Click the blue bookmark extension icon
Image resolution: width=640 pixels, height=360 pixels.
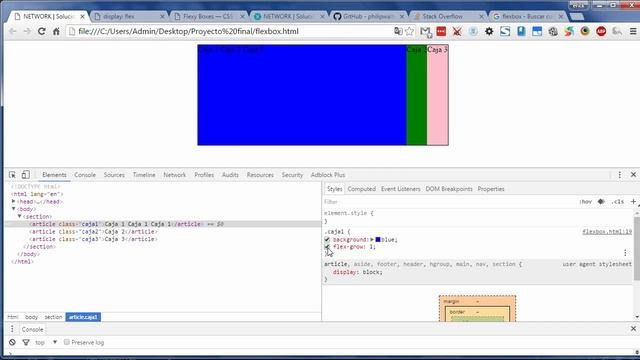(x=521, y=31)
